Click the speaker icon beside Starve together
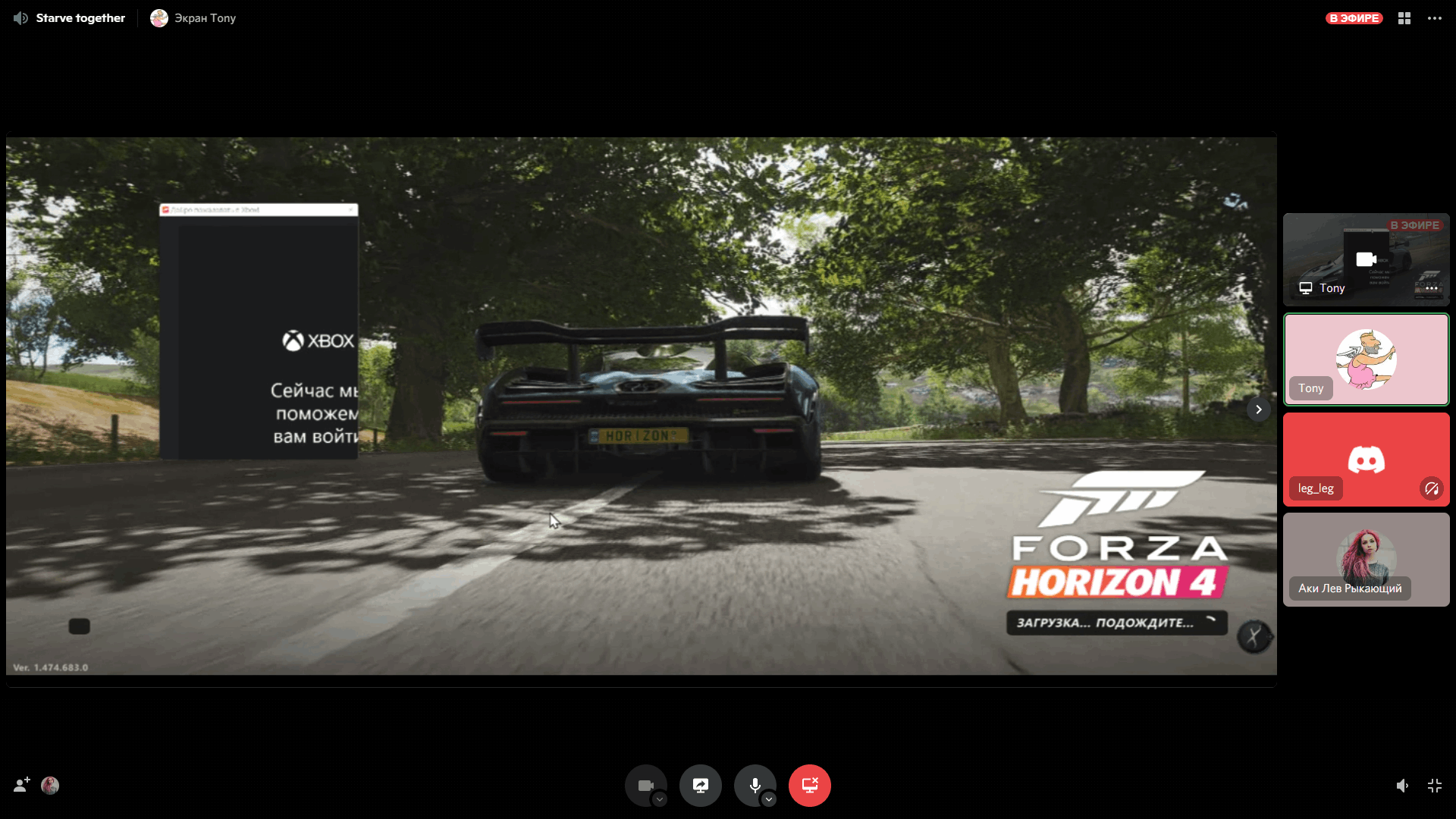 (x=20, y=18)
